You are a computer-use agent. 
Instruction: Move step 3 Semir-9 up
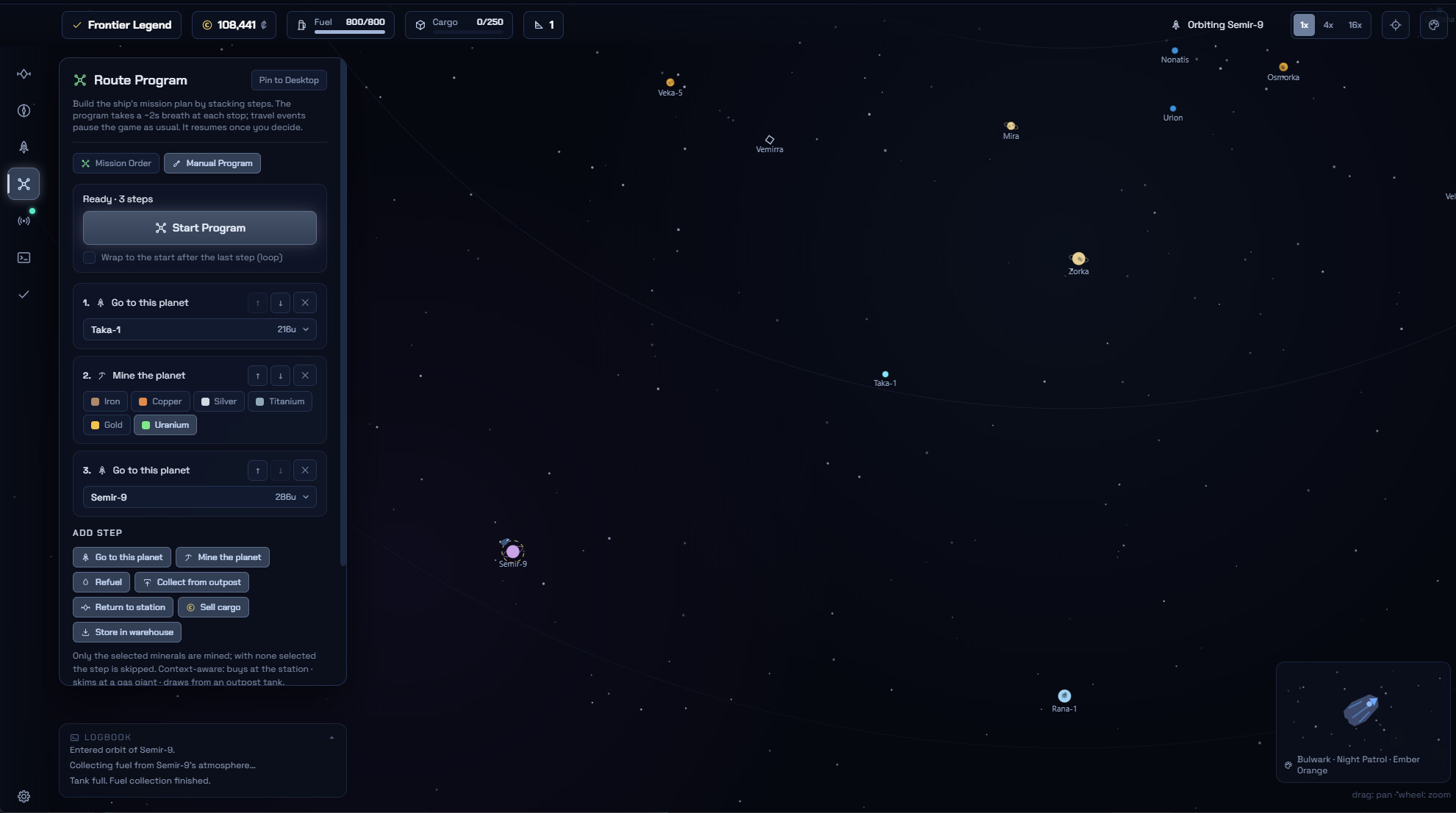point(257,470)
